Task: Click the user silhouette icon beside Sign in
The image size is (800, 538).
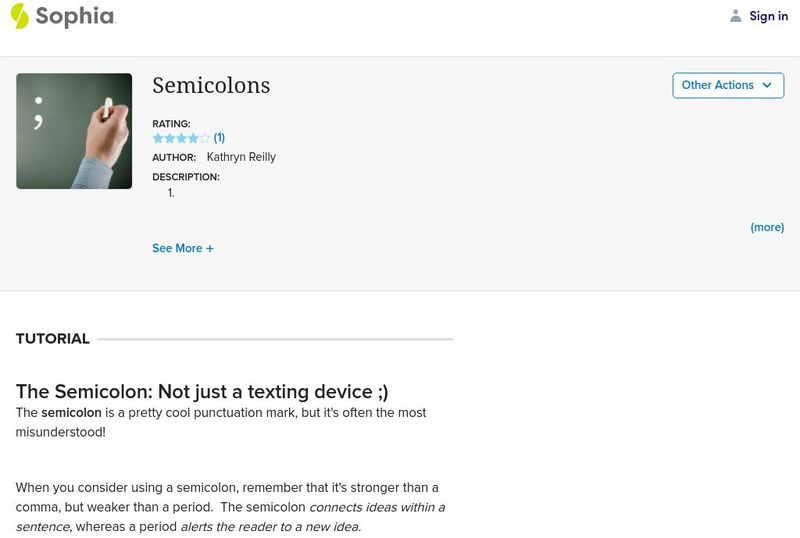Action: 736,16
